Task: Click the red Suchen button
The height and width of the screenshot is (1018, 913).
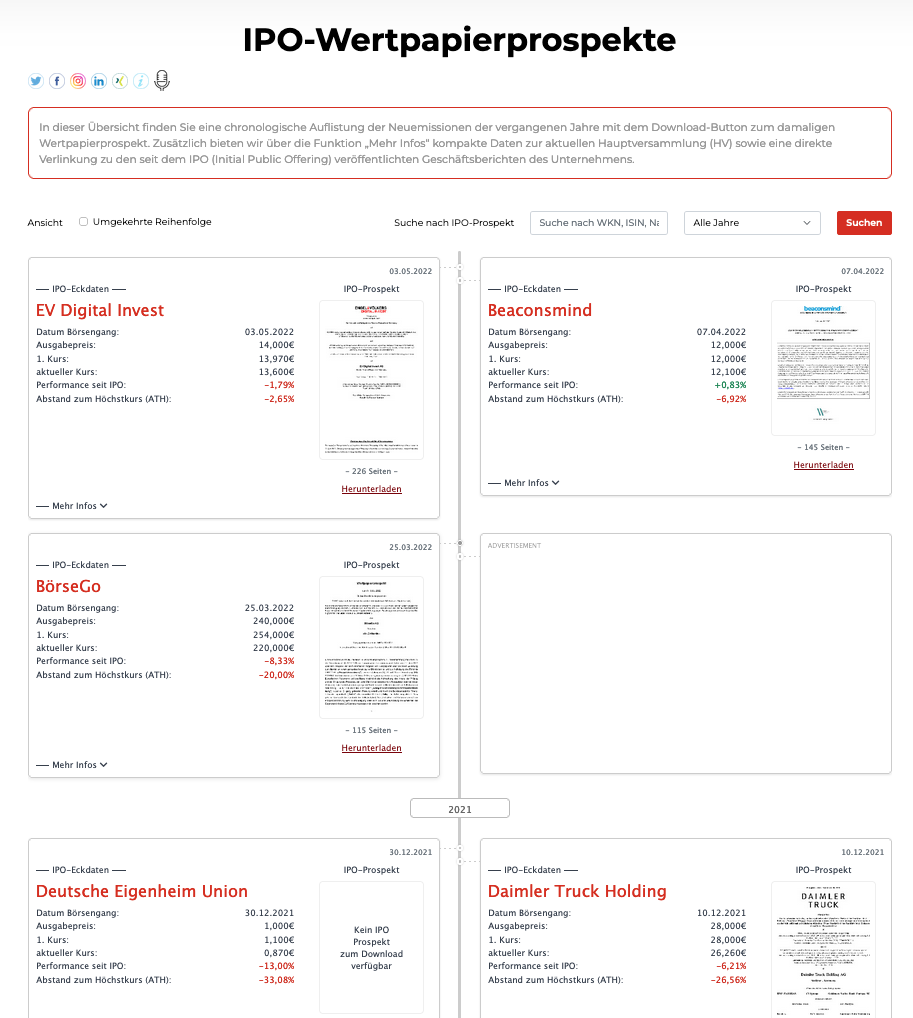Action: tap(864, 223)
